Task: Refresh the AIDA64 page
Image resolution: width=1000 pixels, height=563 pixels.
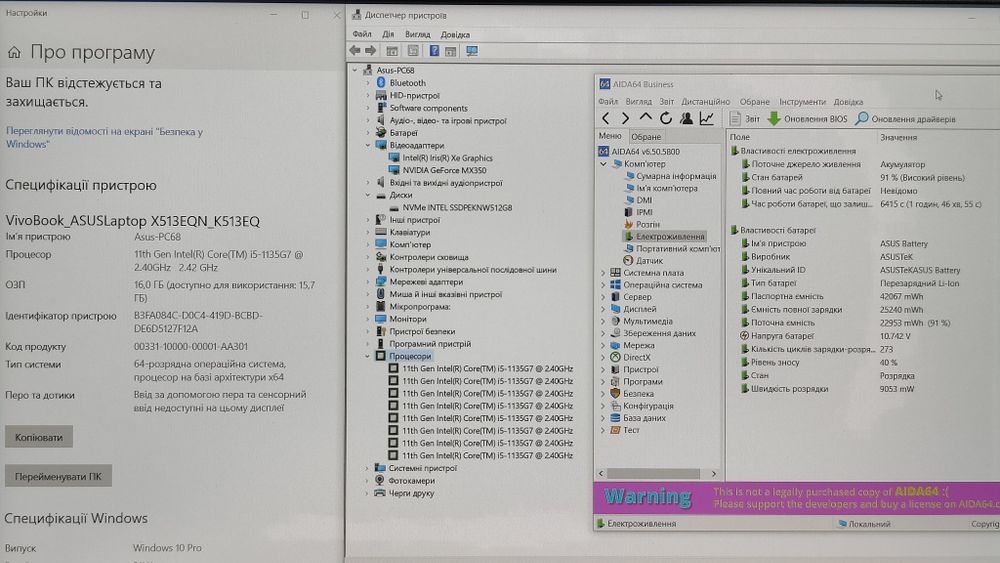Action: click(666, 118)
